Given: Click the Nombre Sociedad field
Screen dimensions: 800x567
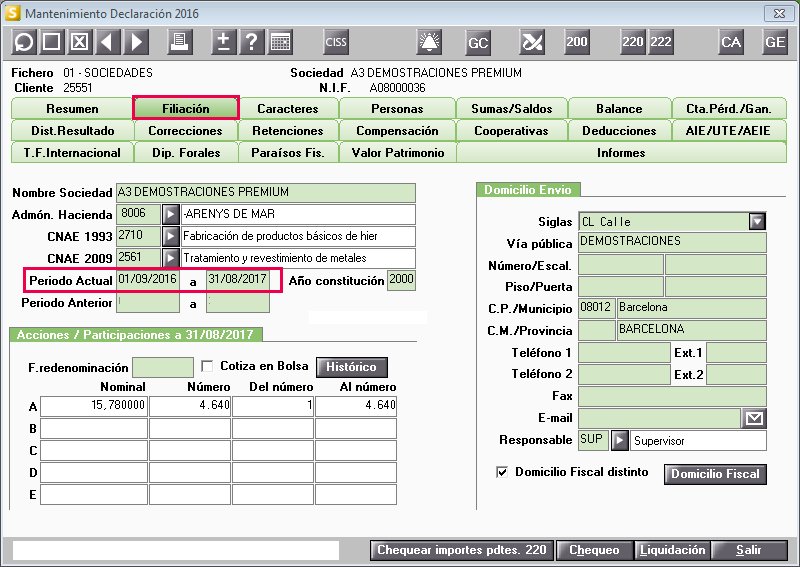Looking at the screenshot, I should point(266,192).
